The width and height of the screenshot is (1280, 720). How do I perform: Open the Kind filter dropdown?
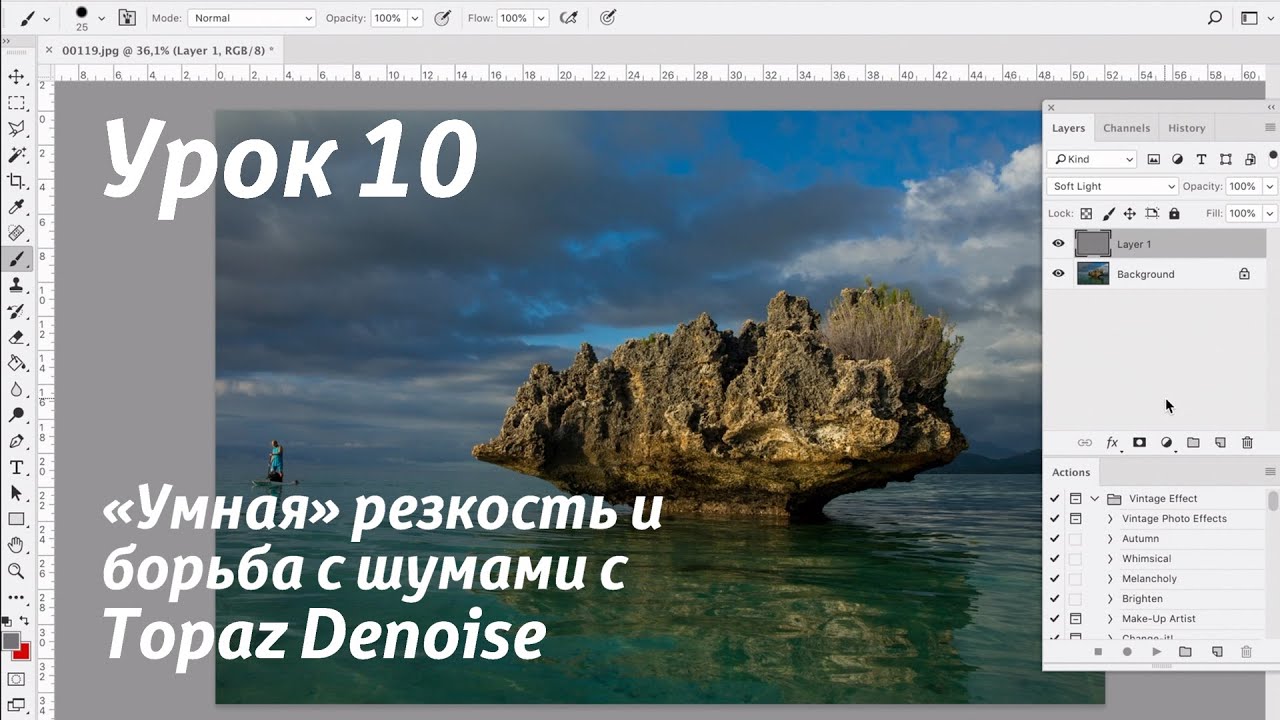coord(1092,159)
